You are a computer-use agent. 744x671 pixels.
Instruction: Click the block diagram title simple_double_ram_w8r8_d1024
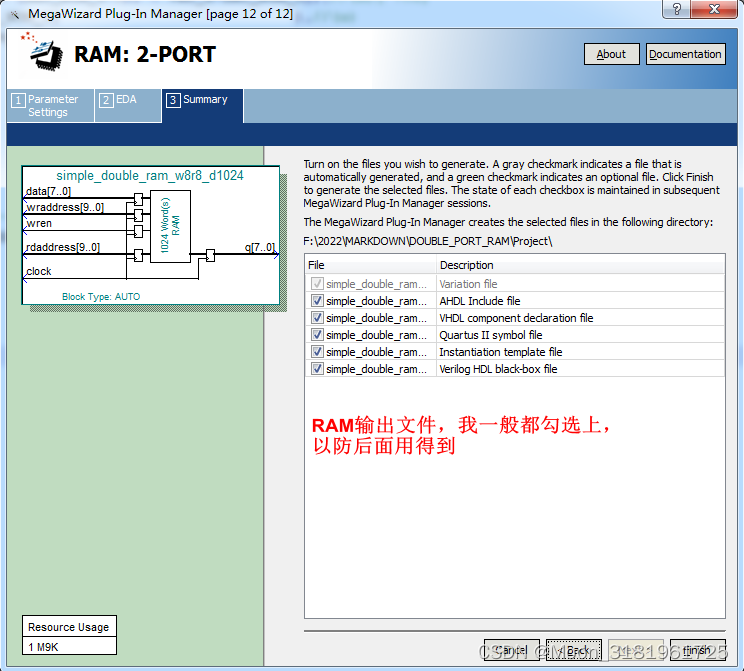point(150,176)
